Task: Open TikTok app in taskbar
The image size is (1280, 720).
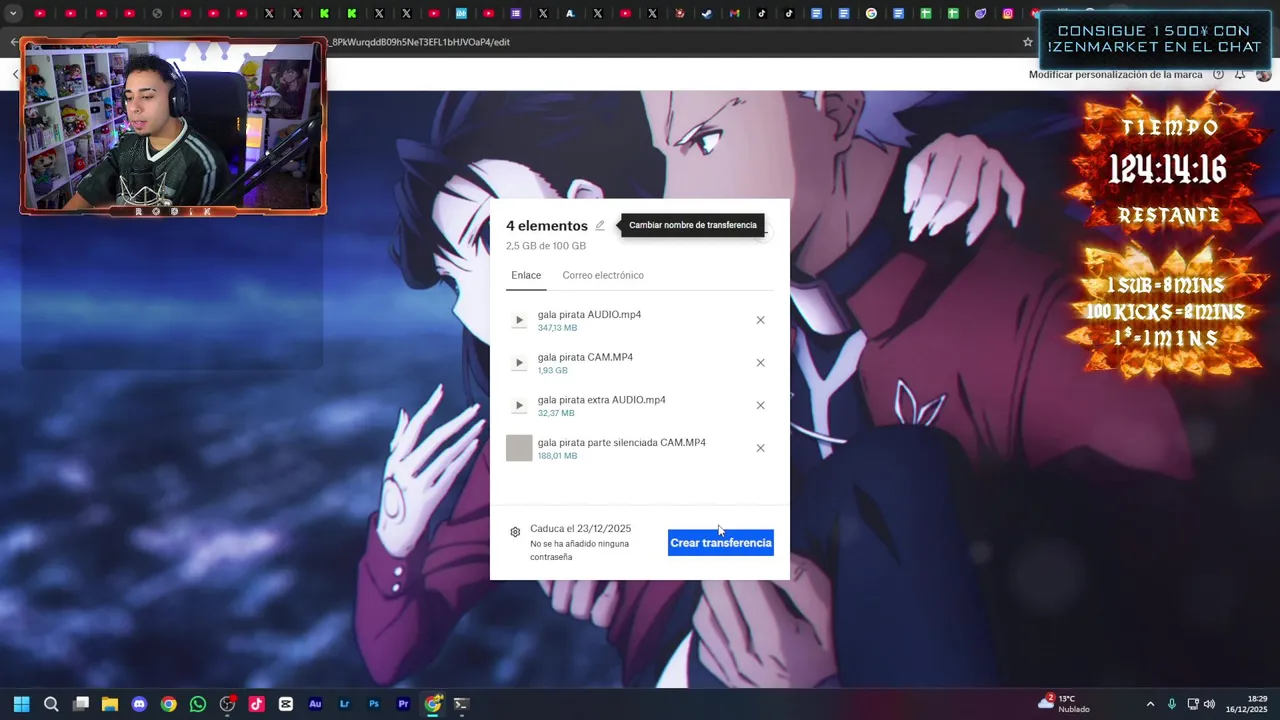Action: 256,704
